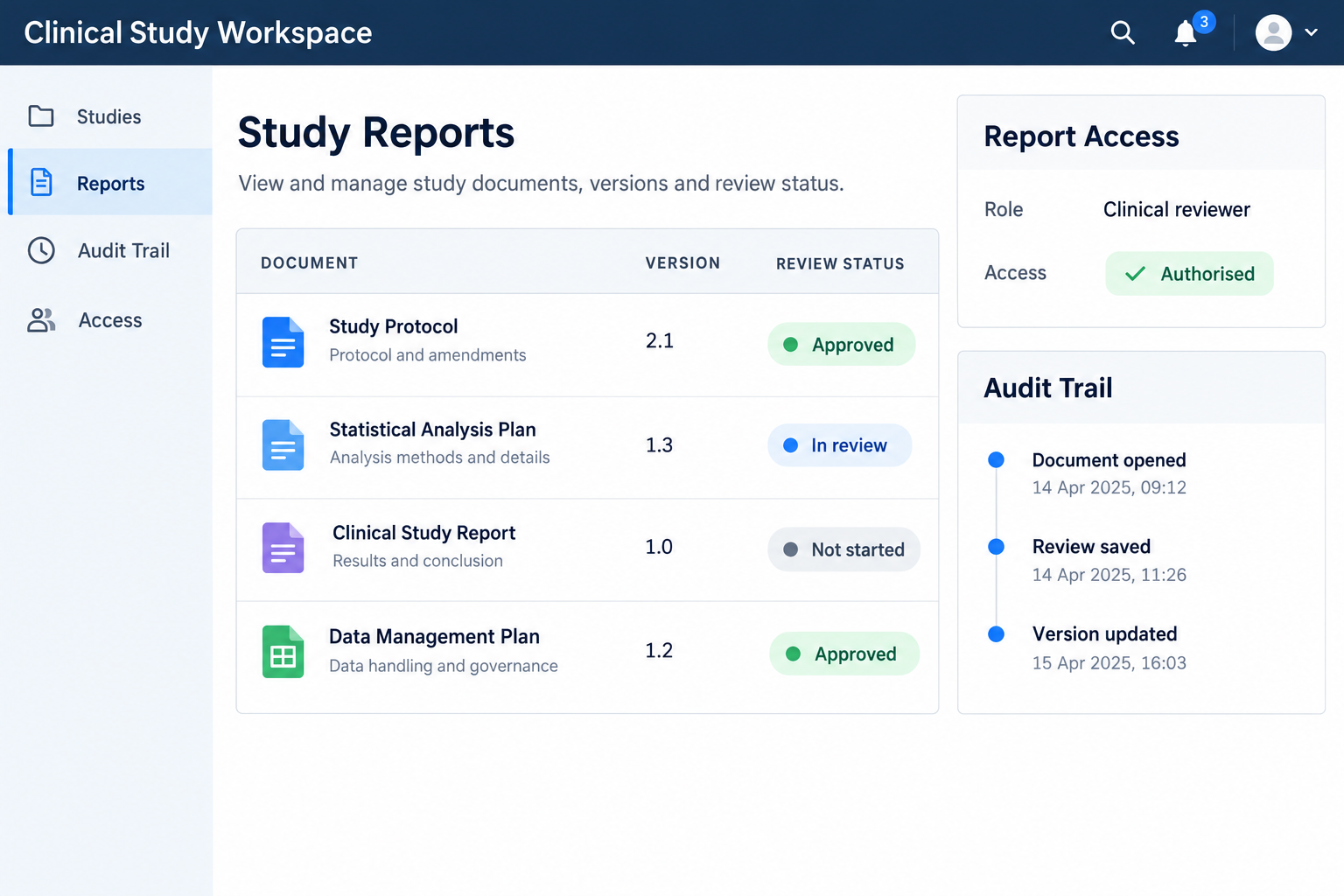Click the Data Management Plan spreadsheet icon

tap(283, 652)
